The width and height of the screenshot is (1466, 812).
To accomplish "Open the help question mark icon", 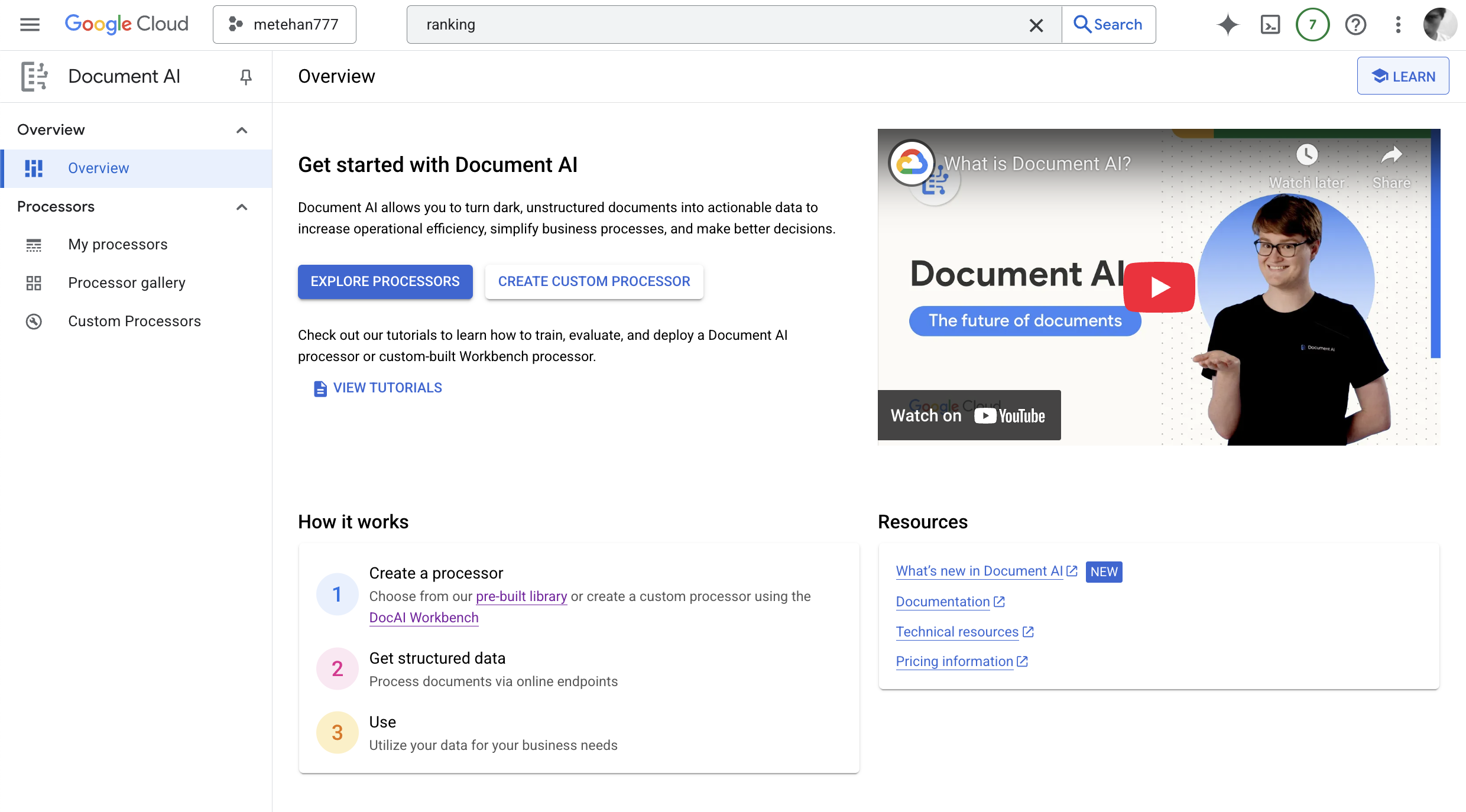I will coord(1355,25).
